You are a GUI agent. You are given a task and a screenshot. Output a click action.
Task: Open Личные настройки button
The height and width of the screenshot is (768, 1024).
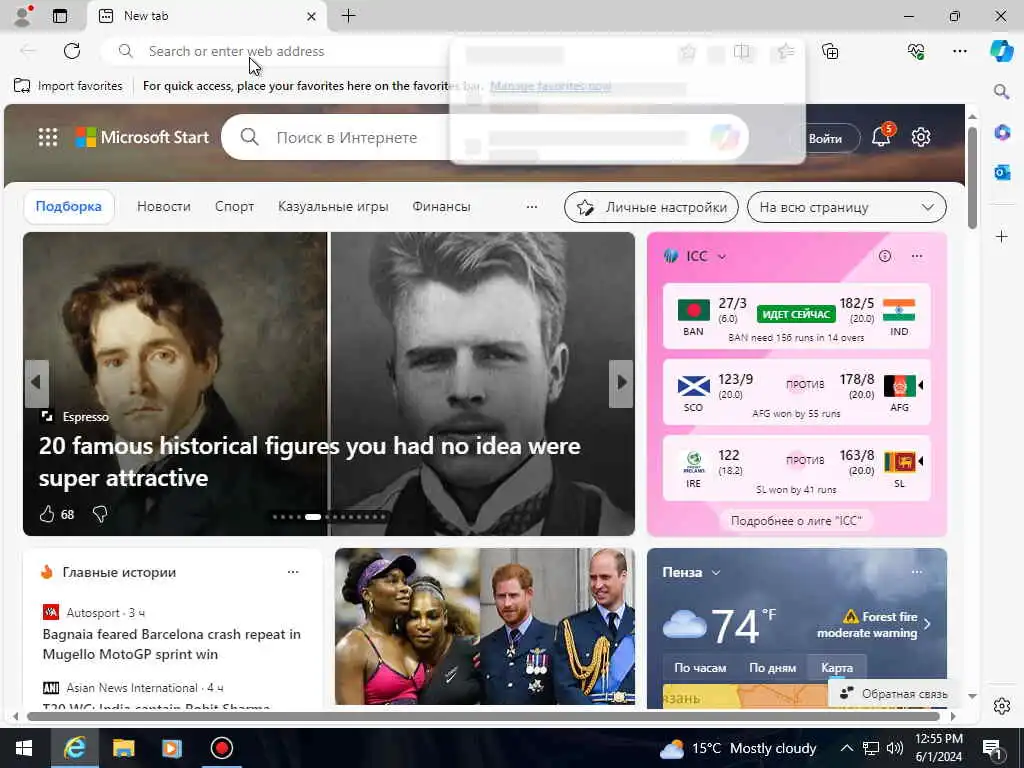click(651, 207)
